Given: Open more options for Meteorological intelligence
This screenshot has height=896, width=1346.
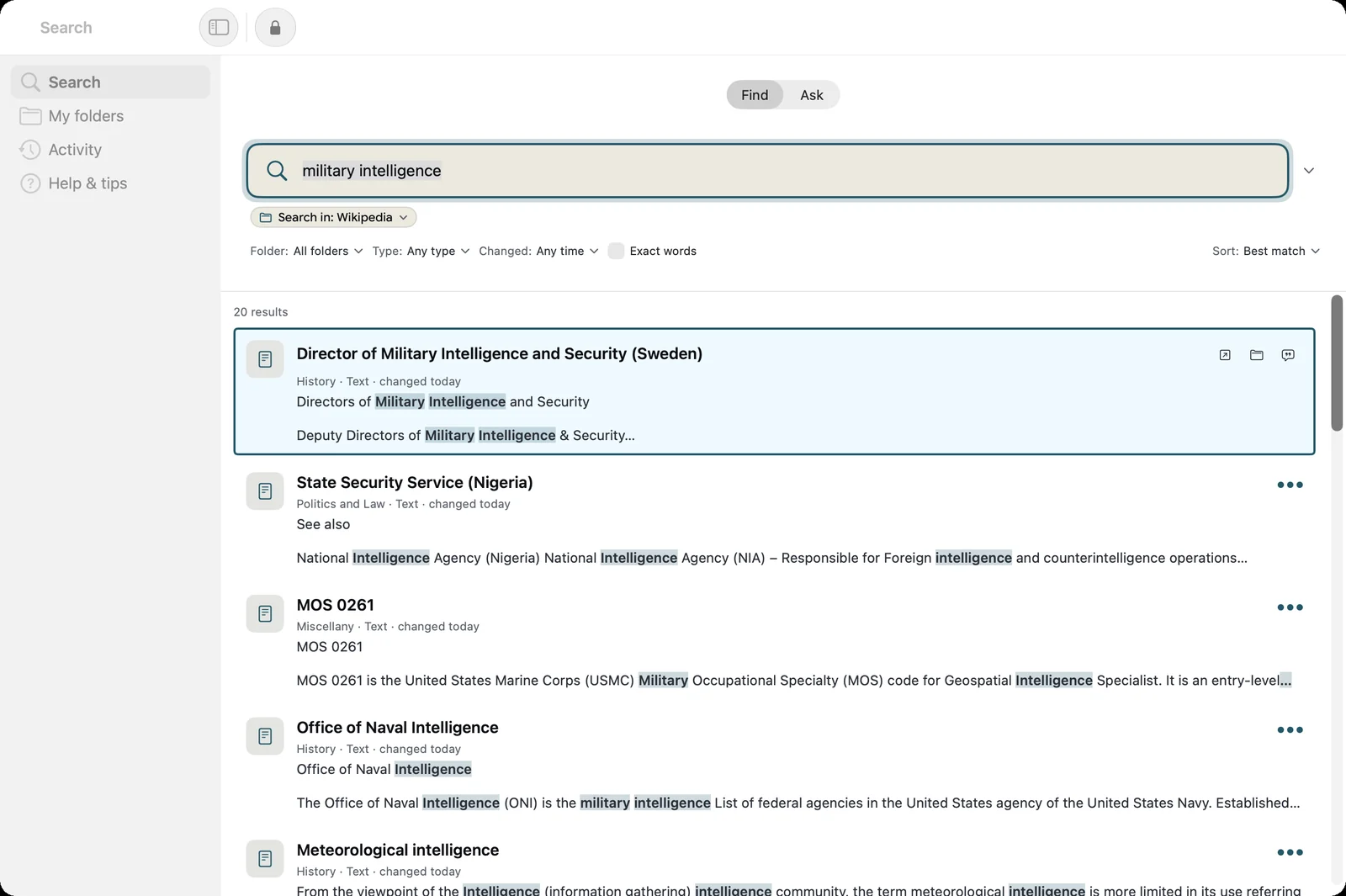Looking at the screenshot, I should tap(1290, 852).
